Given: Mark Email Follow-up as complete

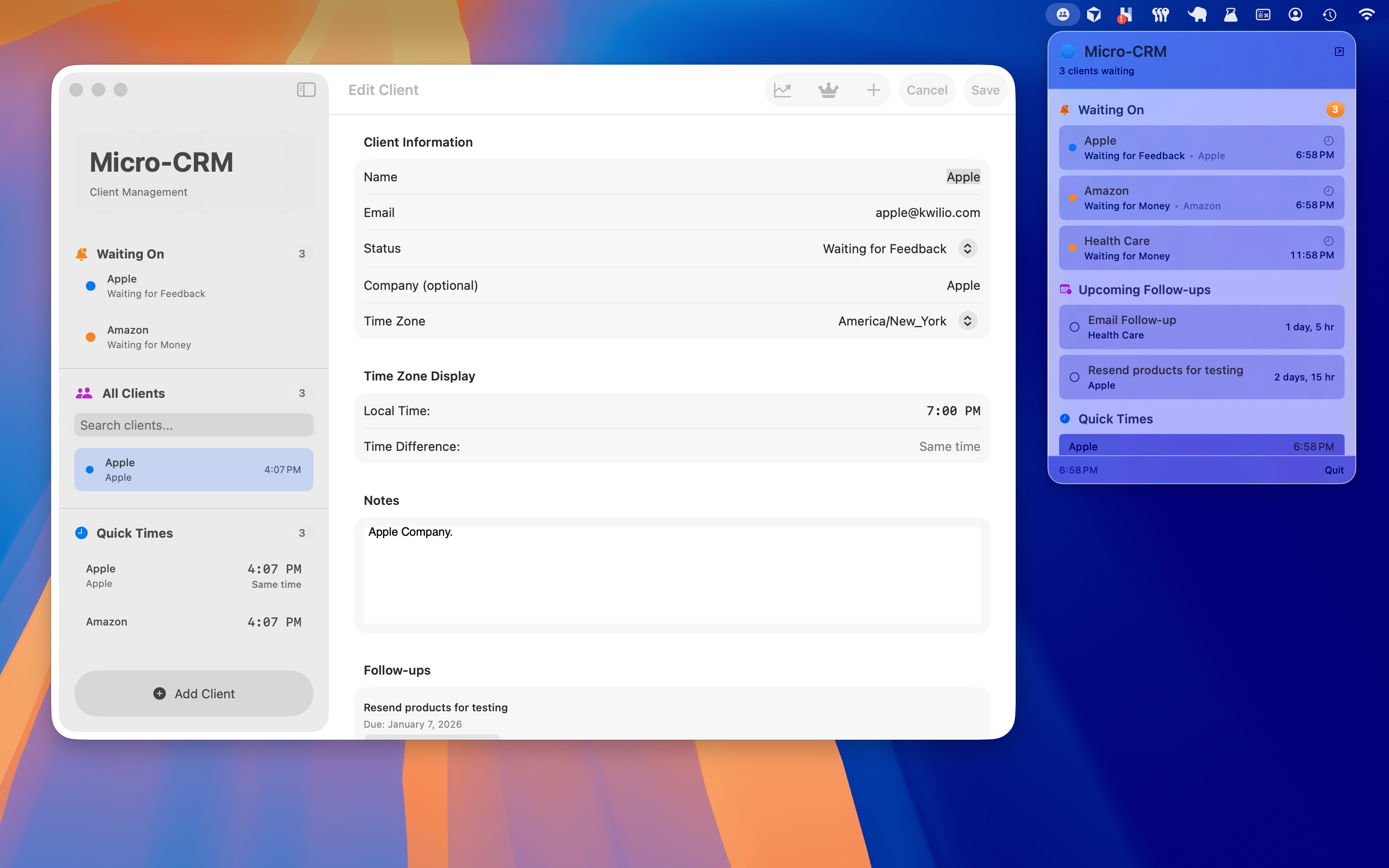Looking at the screenshot, I should (x=1075, y=327).
